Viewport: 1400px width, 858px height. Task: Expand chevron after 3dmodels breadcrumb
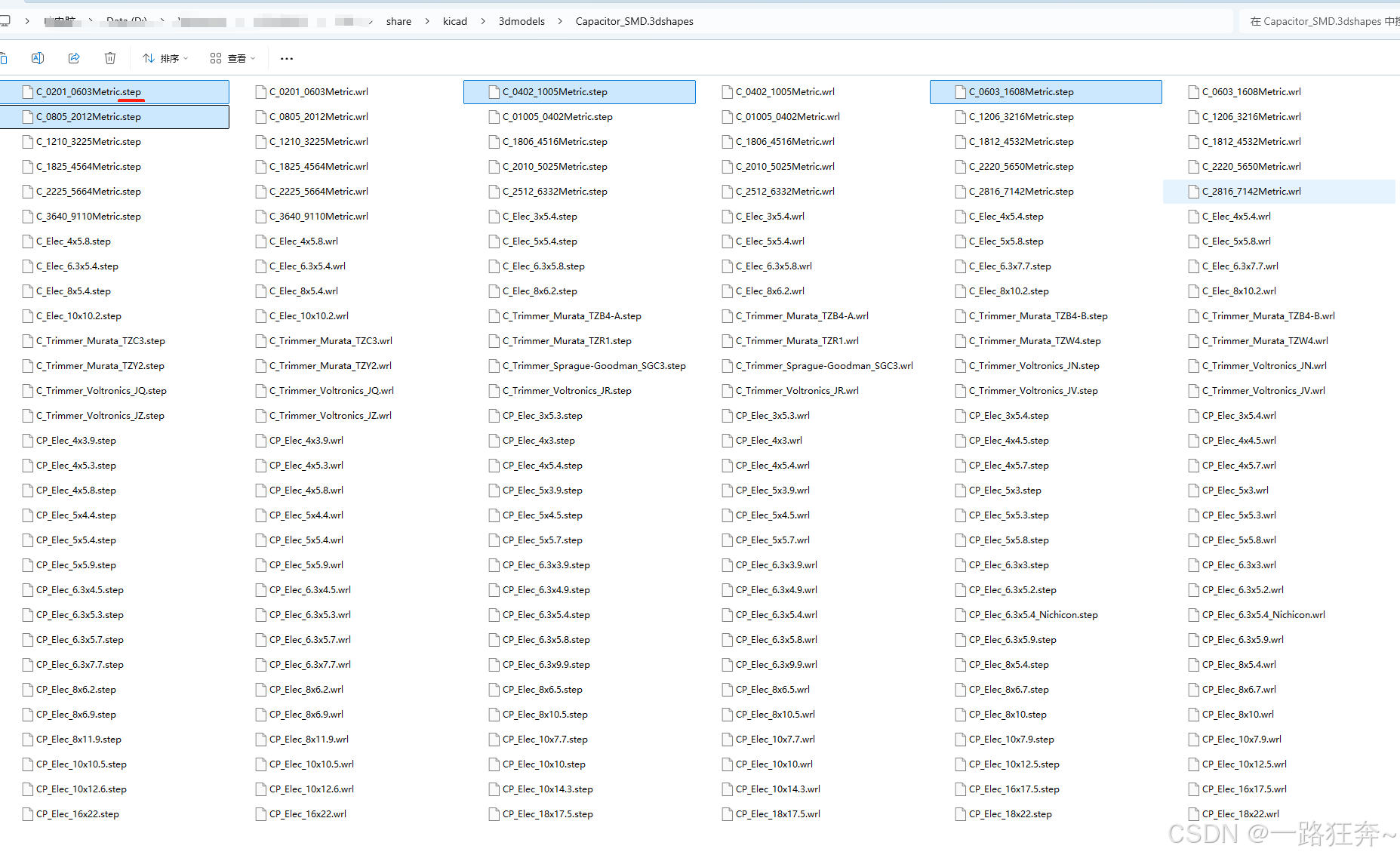[560, 21]
